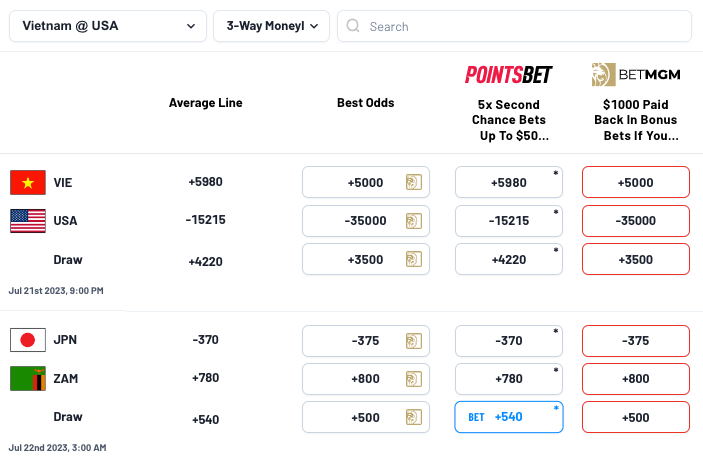
Task: Pick best odds +800 for ZAM
Action: 366,379
